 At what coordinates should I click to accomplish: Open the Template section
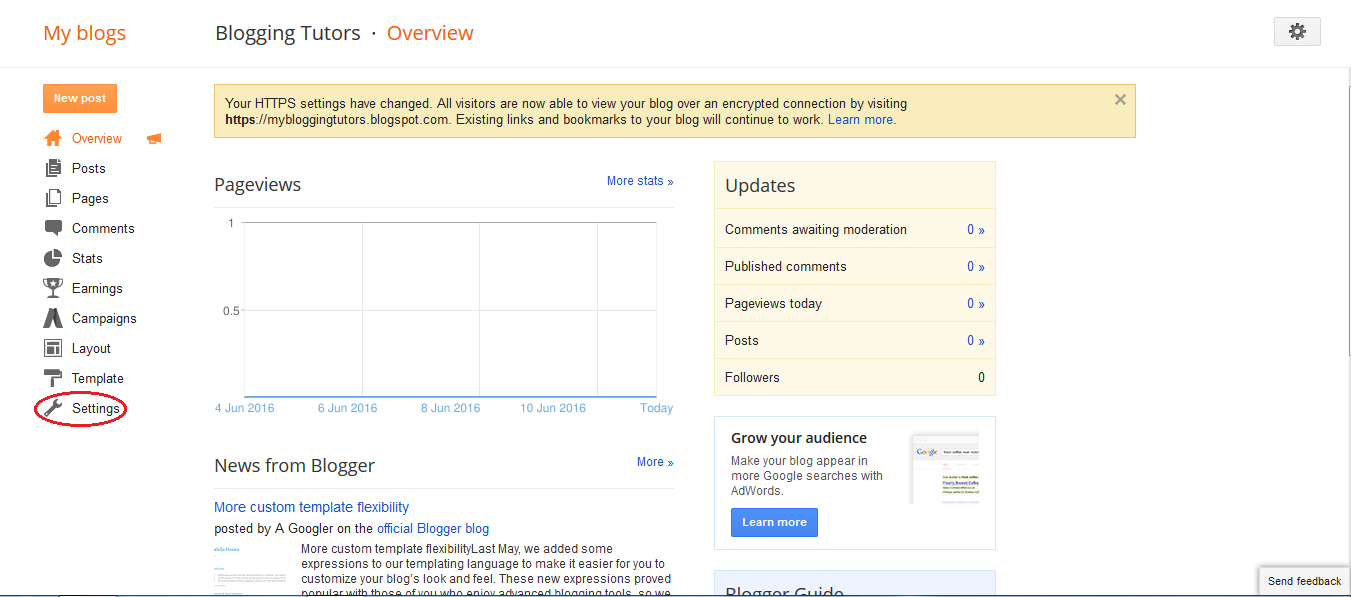click(x=98, y=378)
